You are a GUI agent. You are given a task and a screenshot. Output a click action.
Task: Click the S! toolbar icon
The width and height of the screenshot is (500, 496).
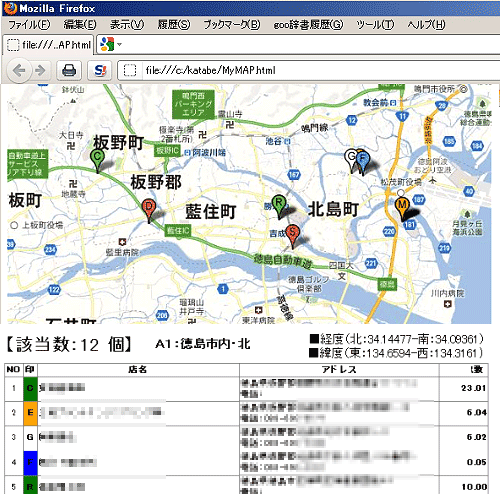[100, 70]
